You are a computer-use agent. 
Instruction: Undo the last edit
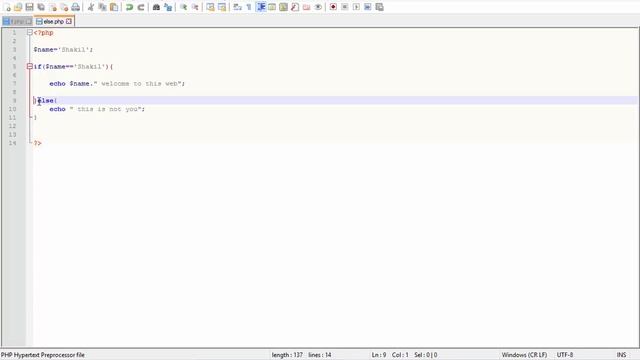[129, 7]
